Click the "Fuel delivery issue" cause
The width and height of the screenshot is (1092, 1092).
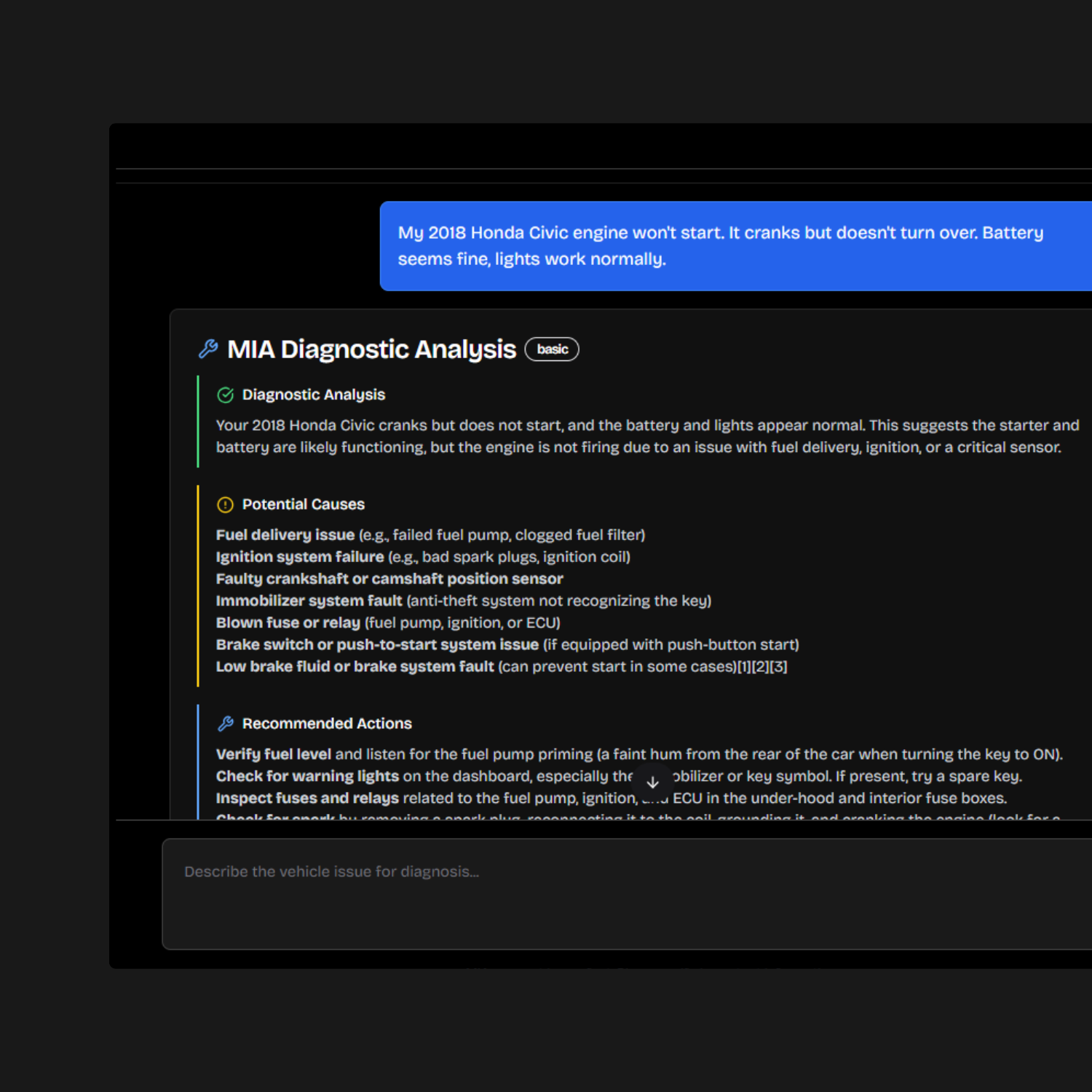(285, 535)
